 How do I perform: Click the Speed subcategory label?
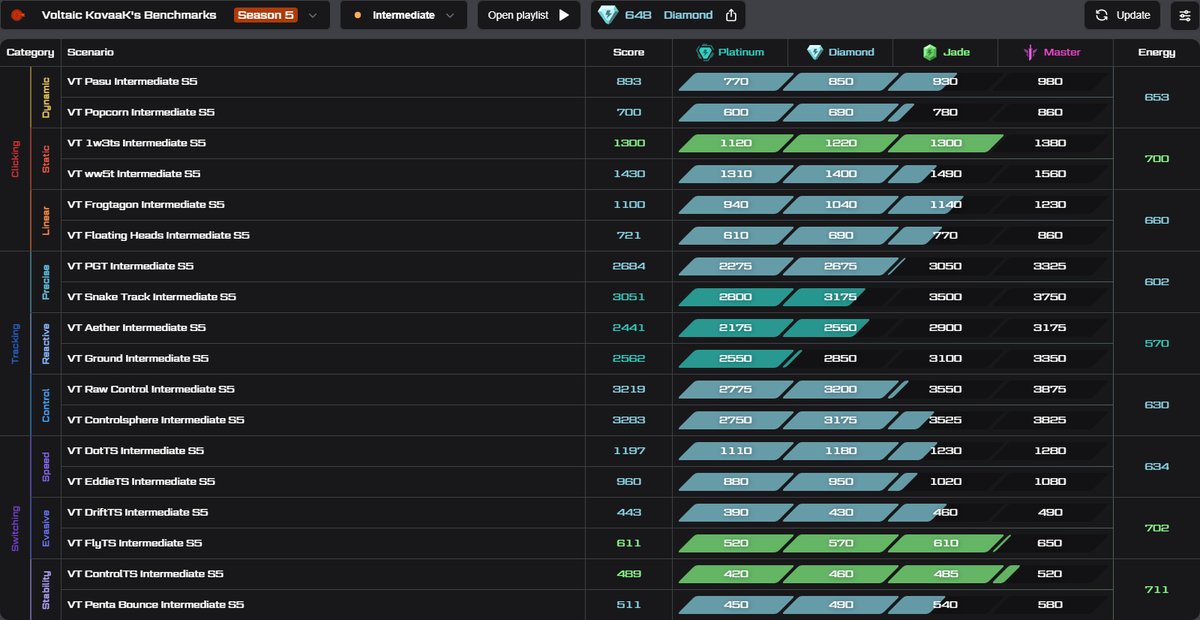[x=46, y=466]
